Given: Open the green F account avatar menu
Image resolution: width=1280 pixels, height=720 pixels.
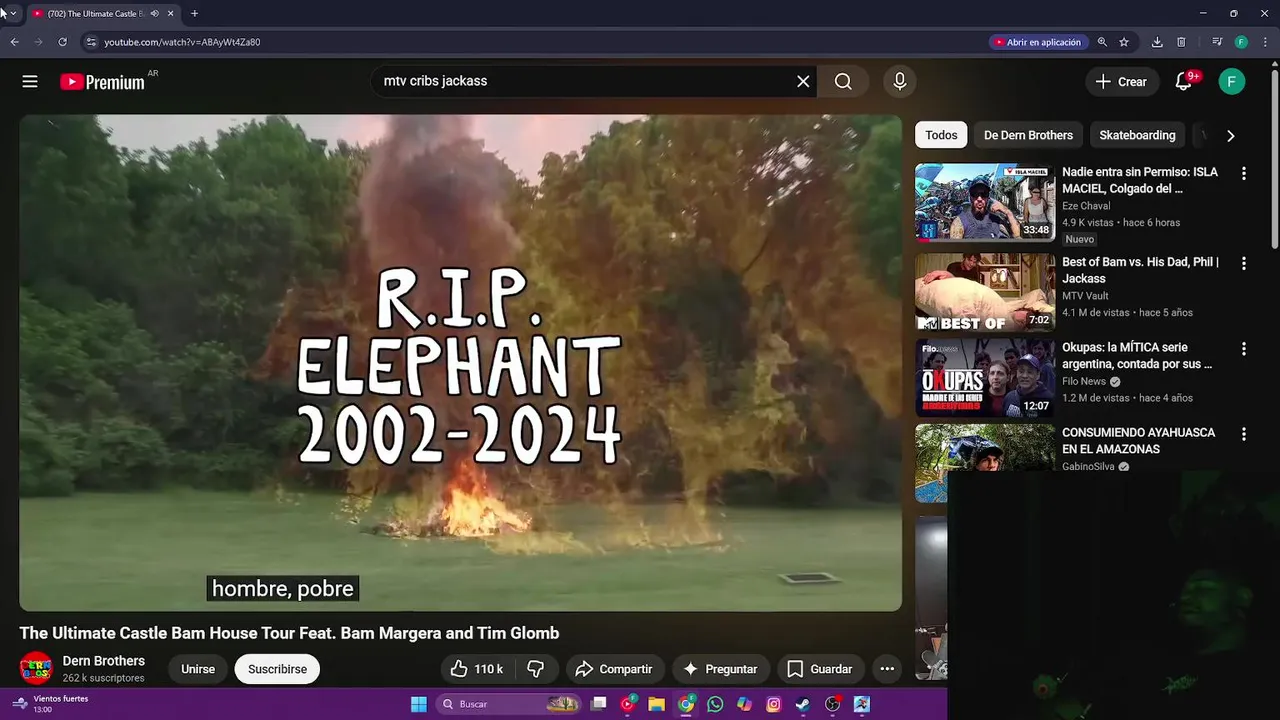Looking at the screenshot, I should click(1232, 82).
